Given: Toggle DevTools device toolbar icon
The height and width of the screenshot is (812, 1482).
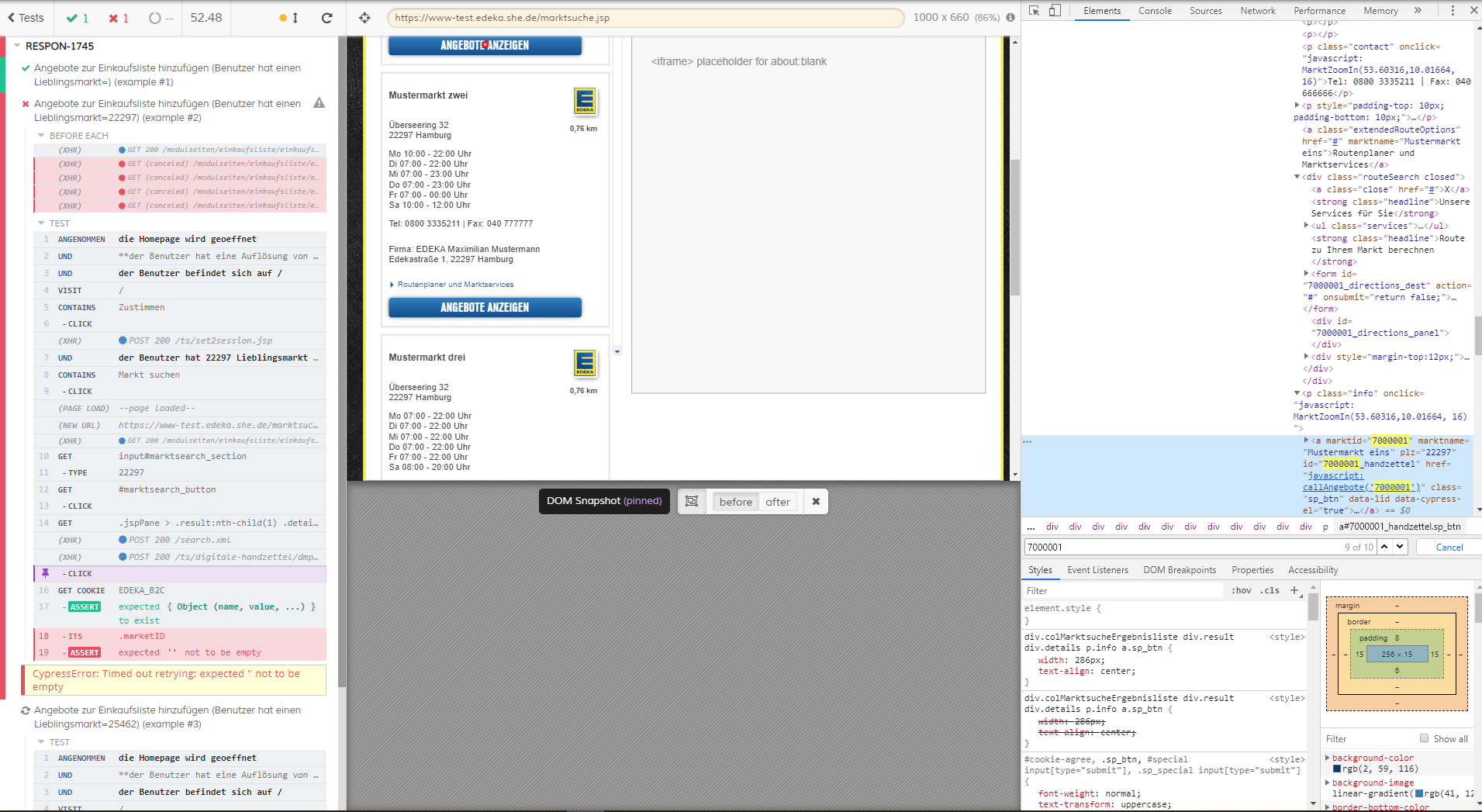Looking at the screenshot, I should pyautogui.click(x=1055, y=10).
